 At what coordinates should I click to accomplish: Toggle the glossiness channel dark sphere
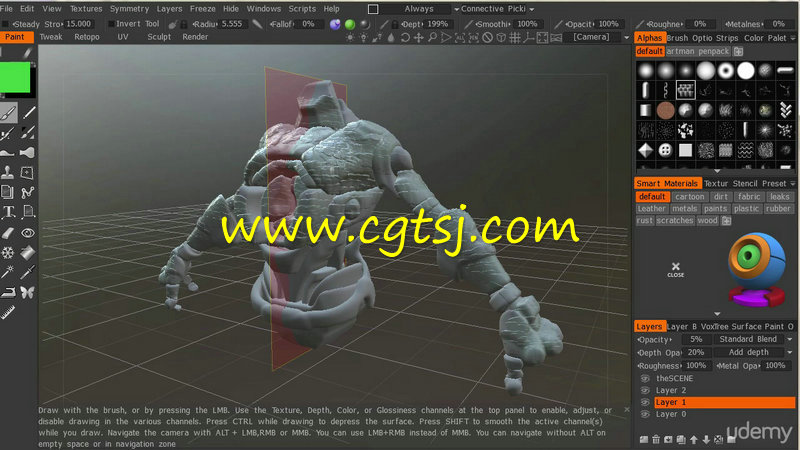coord(365,24)
